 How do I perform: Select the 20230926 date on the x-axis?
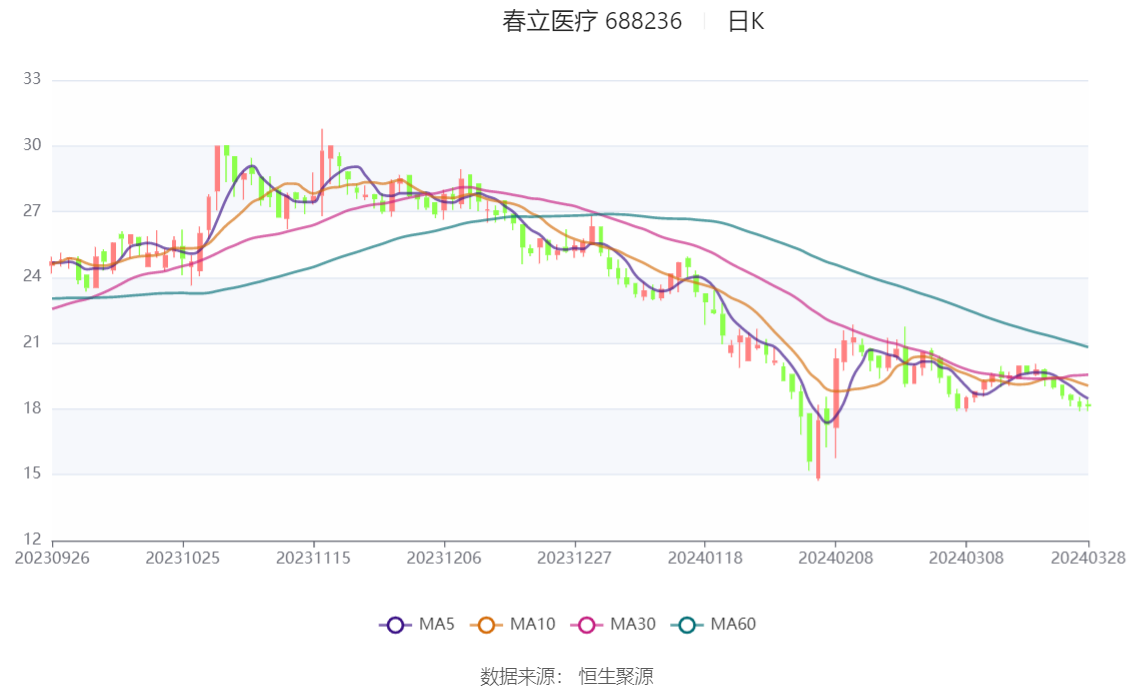[x=52, y=558]
